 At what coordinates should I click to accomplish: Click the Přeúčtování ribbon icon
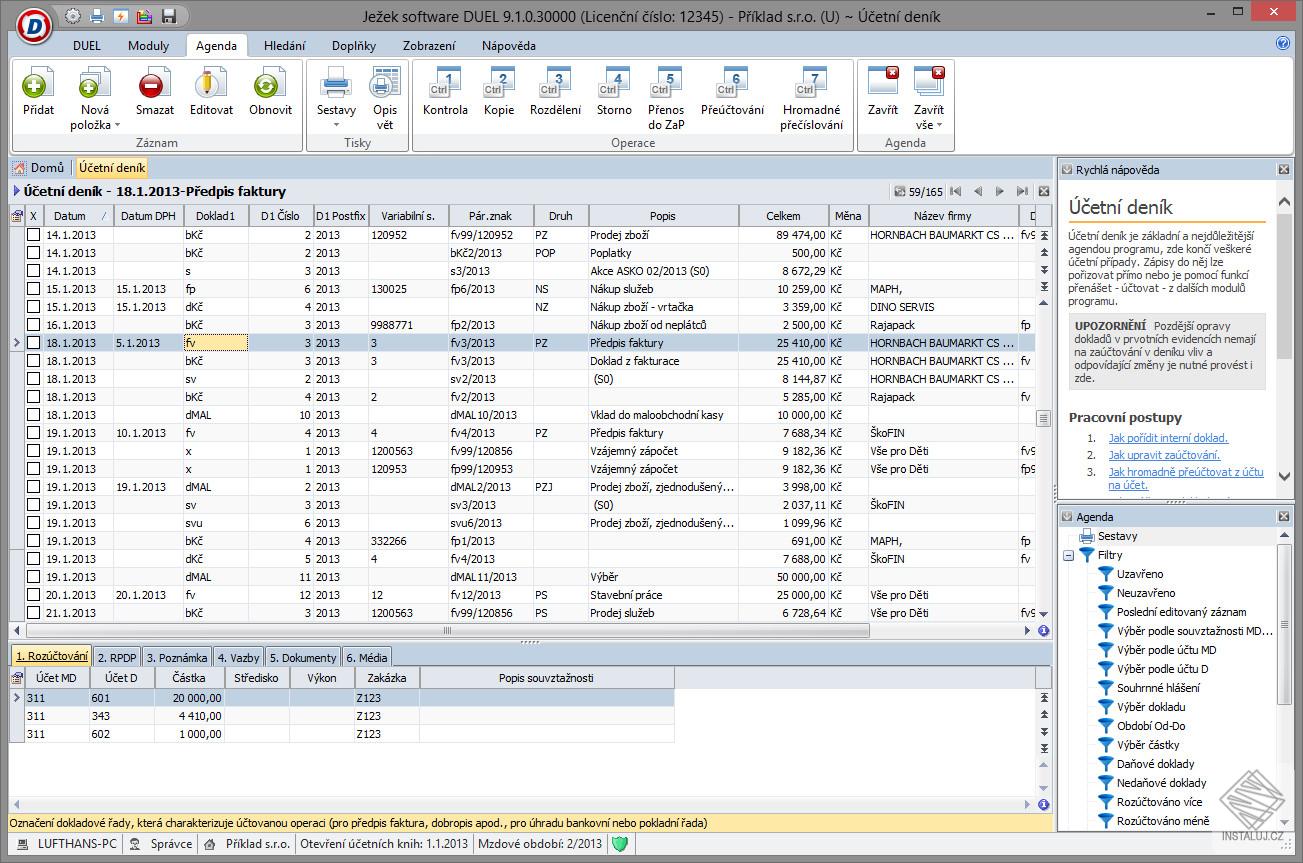click(x=732, y=86)
